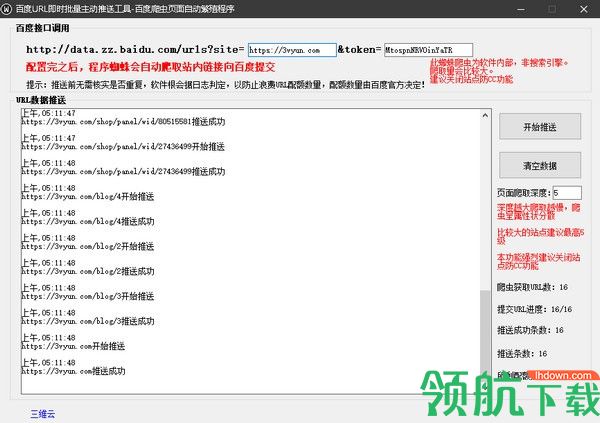Click the red 深度越大爬取越慢 note
The width and height of the screenshot is (600, 423).
(x=538, y=211)
